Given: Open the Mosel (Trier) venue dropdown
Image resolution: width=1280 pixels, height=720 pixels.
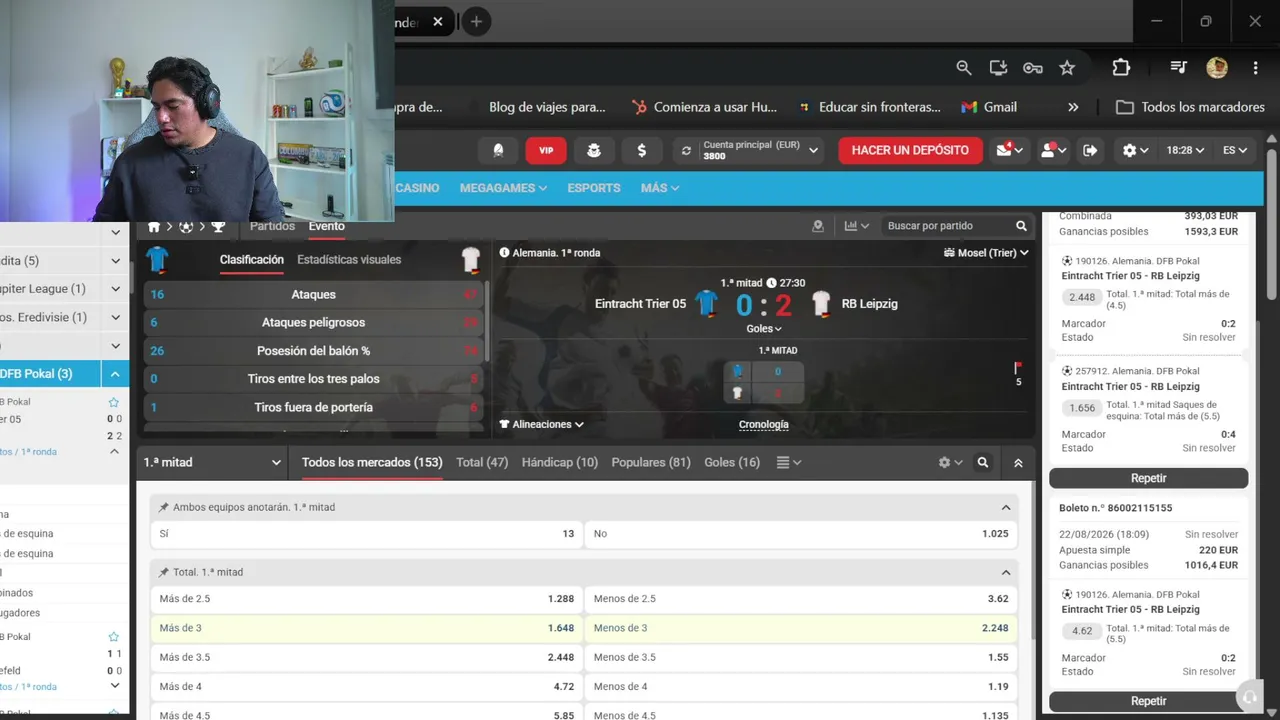Looking at the screenshot, I should point(986,253).
